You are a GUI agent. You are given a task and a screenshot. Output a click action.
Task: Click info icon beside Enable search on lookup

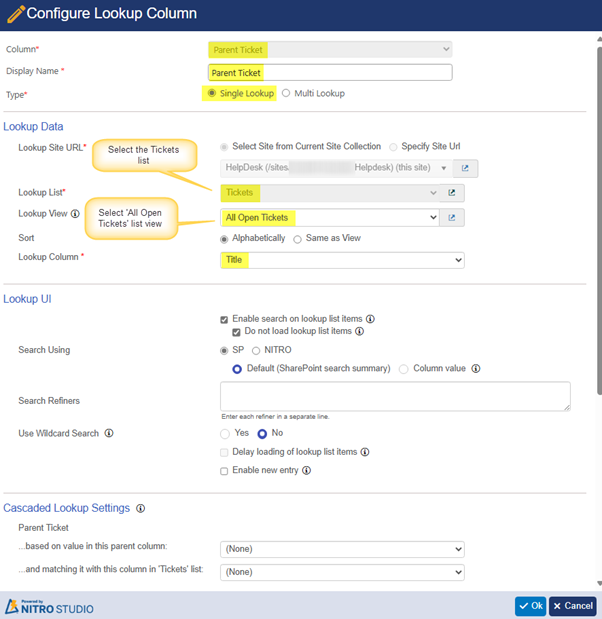click(370, 319)
